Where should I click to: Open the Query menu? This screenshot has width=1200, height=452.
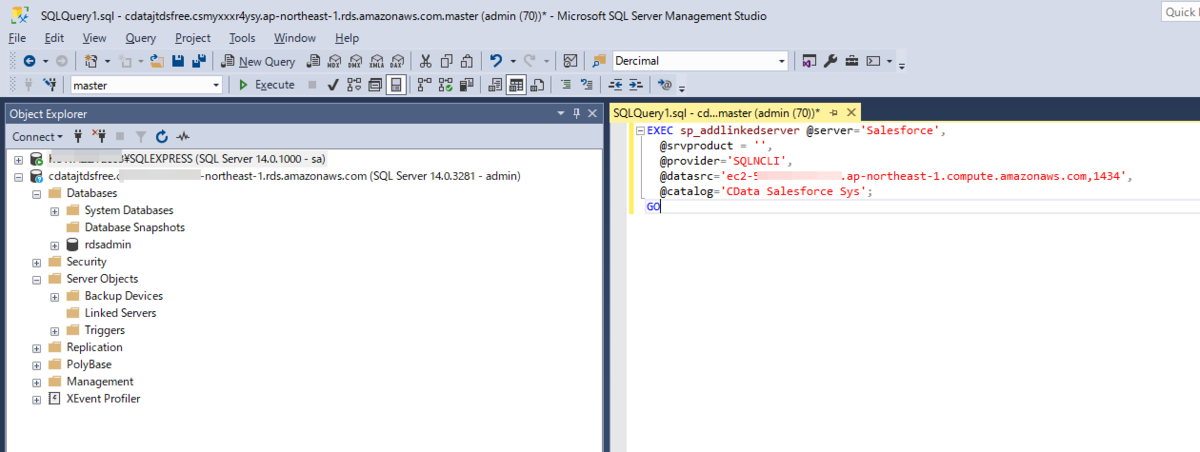(x=141, y=38)
